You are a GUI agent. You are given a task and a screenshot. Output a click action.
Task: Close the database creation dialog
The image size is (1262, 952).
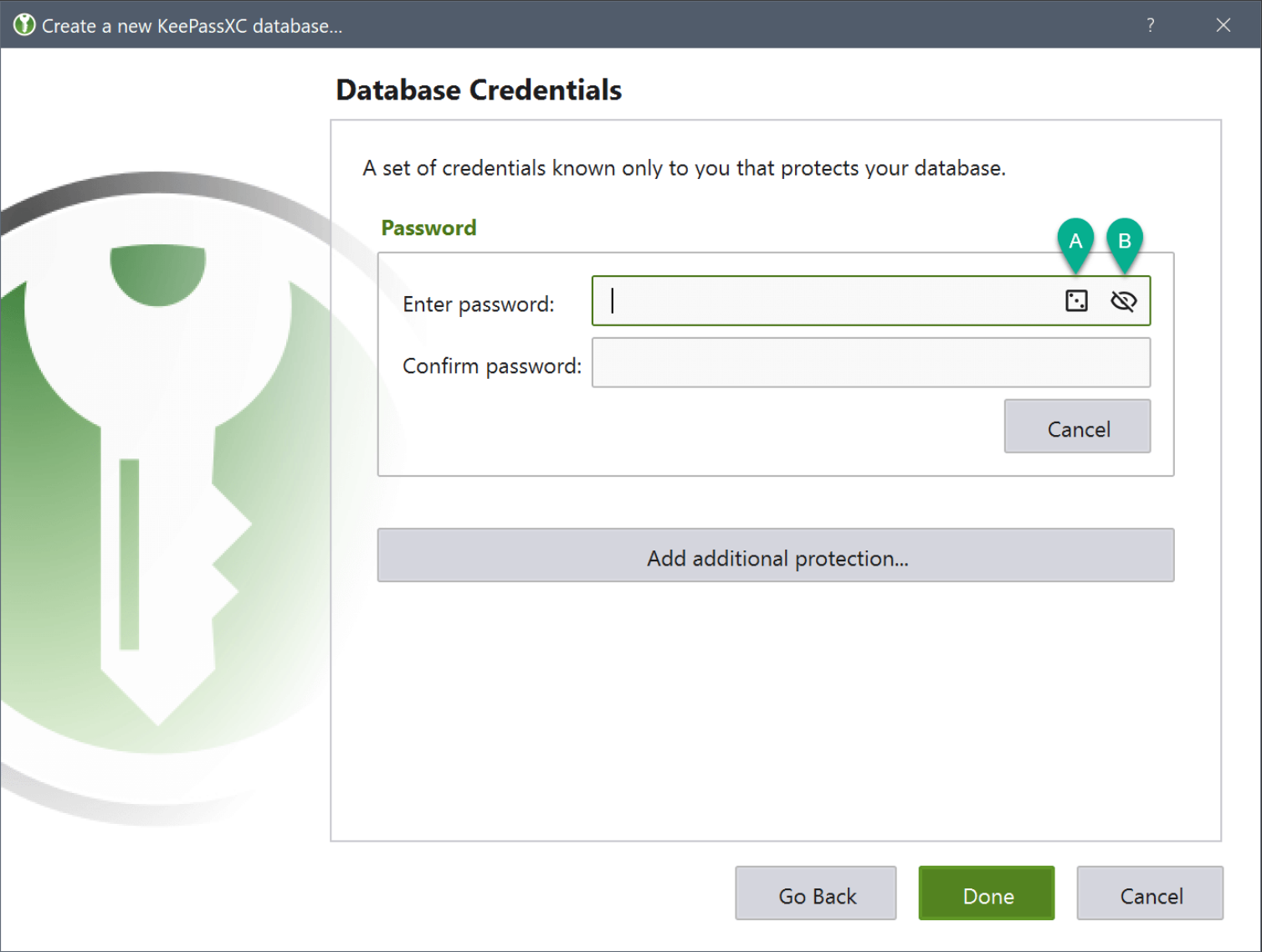[1223, 25]
